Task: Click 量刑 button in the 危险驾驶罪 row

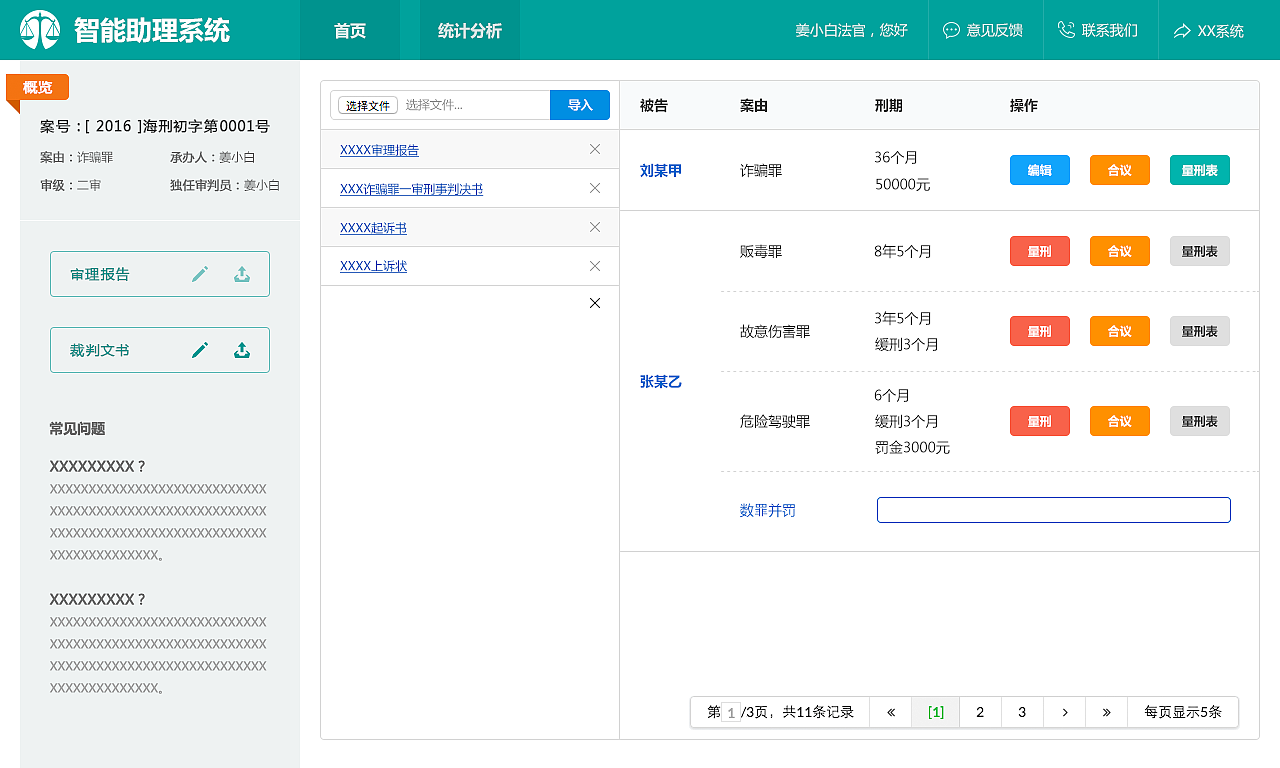Action: pyautogui.click(x=1040, y=421)
